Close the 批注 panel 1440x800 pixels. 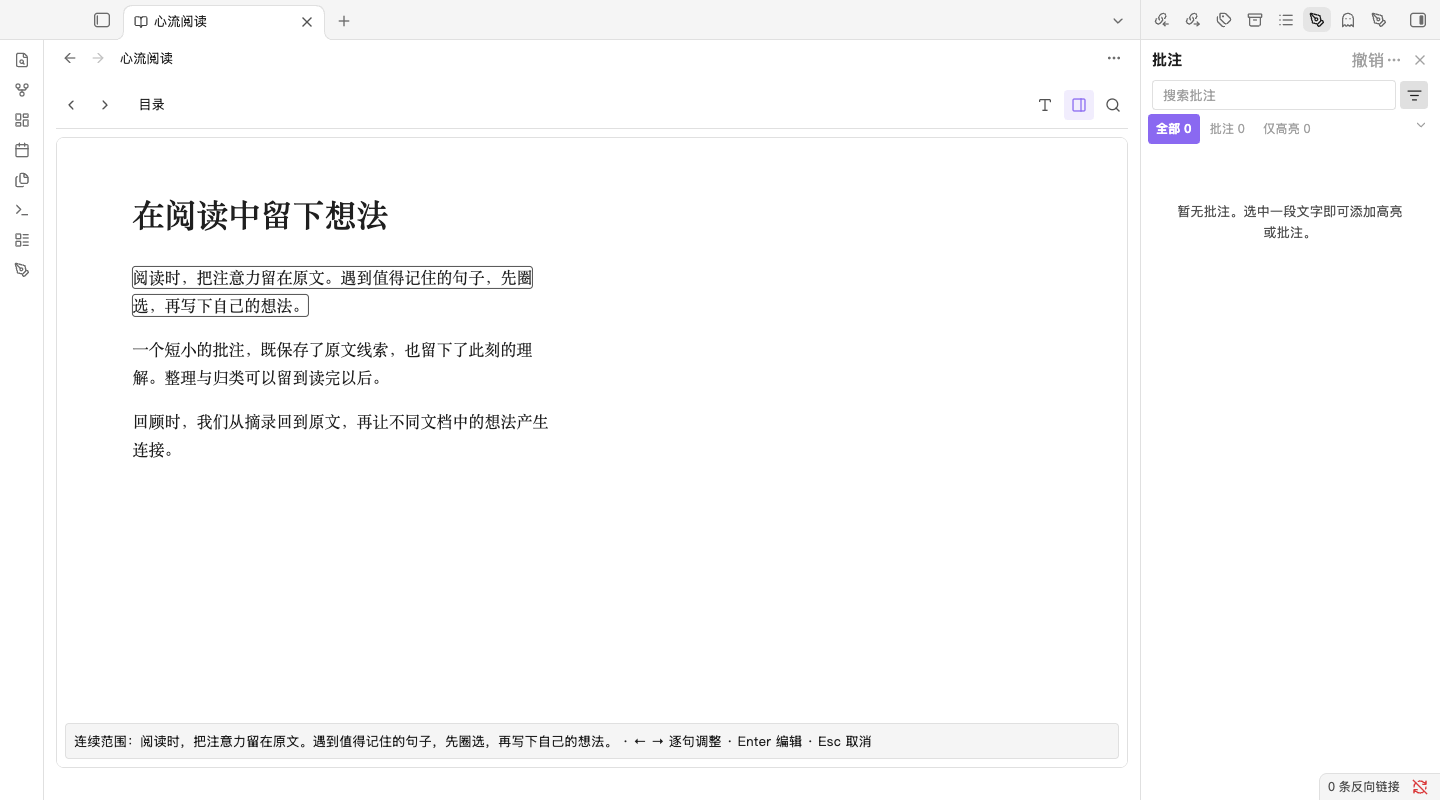pyautogui.click(x=1420, y=60)
